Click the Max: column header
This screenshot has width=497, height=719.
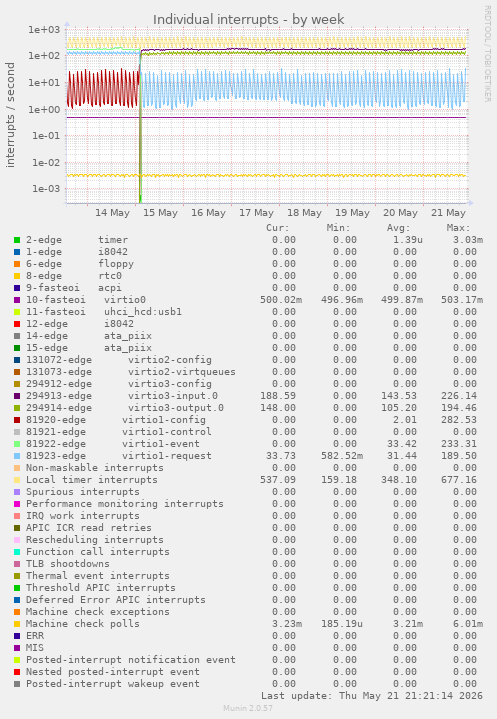(458, 228)
